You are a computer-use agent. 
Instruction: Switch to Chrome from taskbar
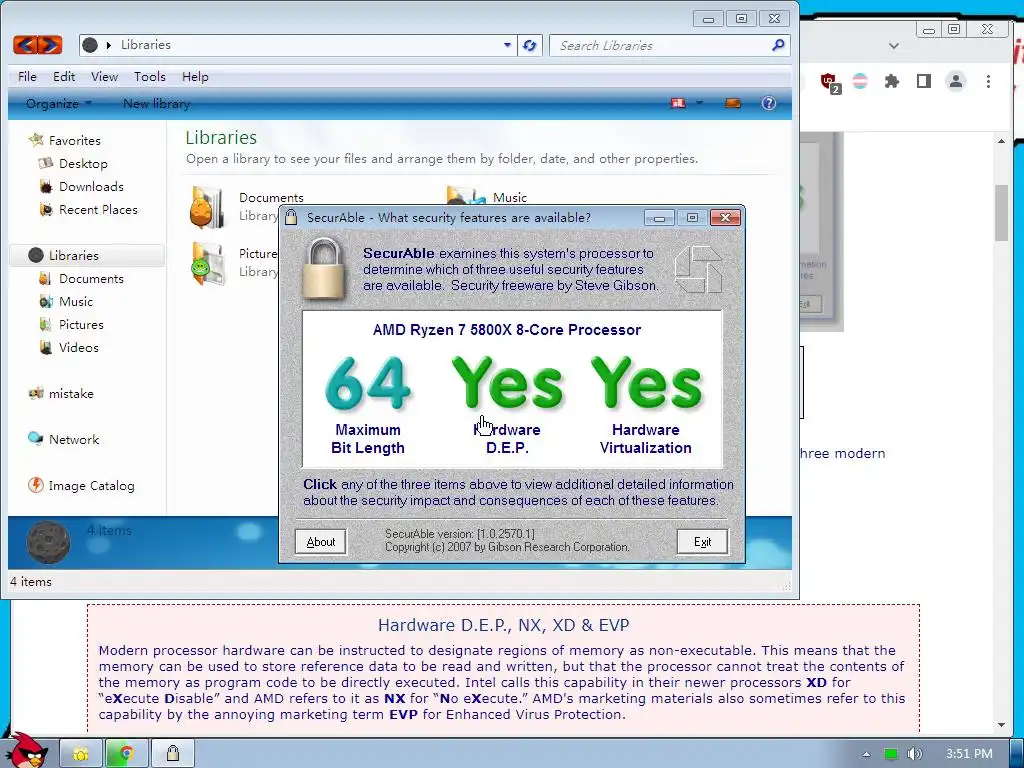(127, 754)
